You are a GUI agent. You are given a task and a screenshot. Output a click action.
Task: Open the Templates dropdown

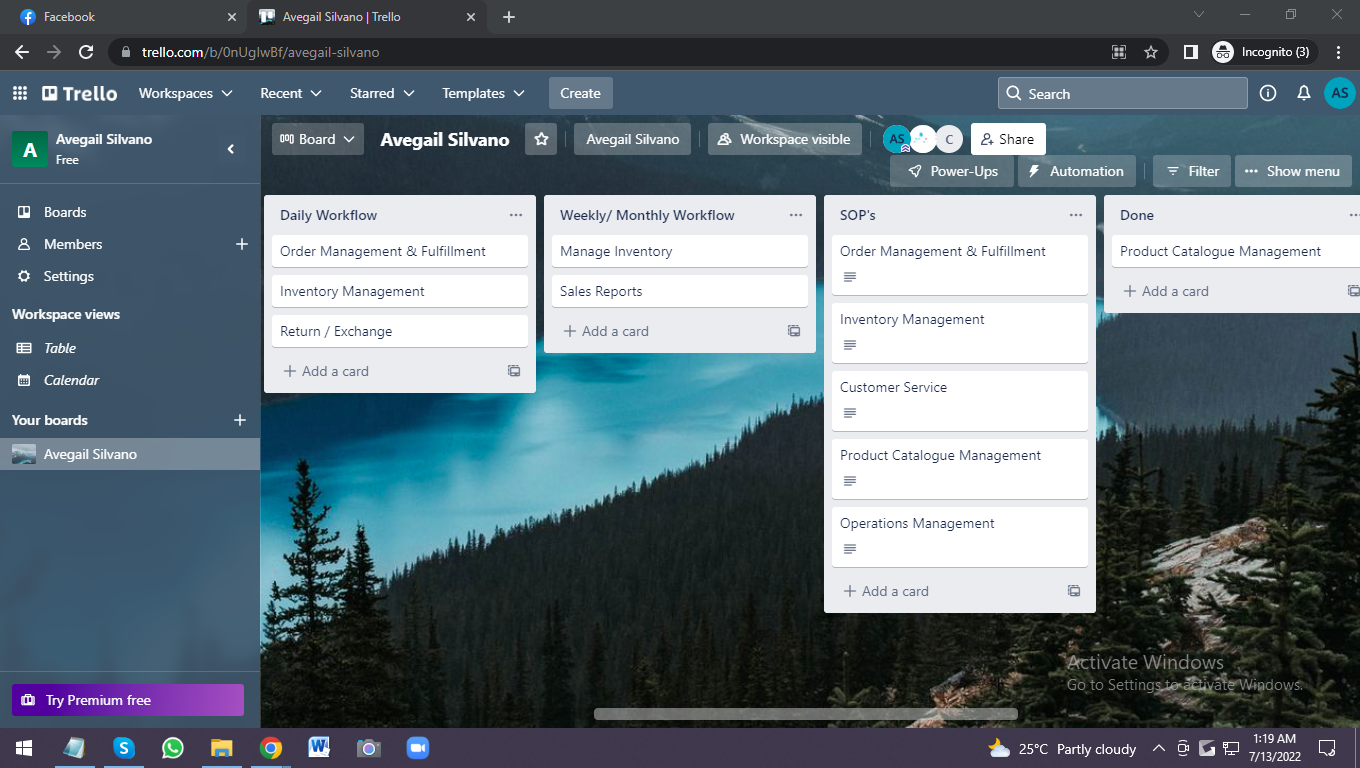[x=483, y=93]
